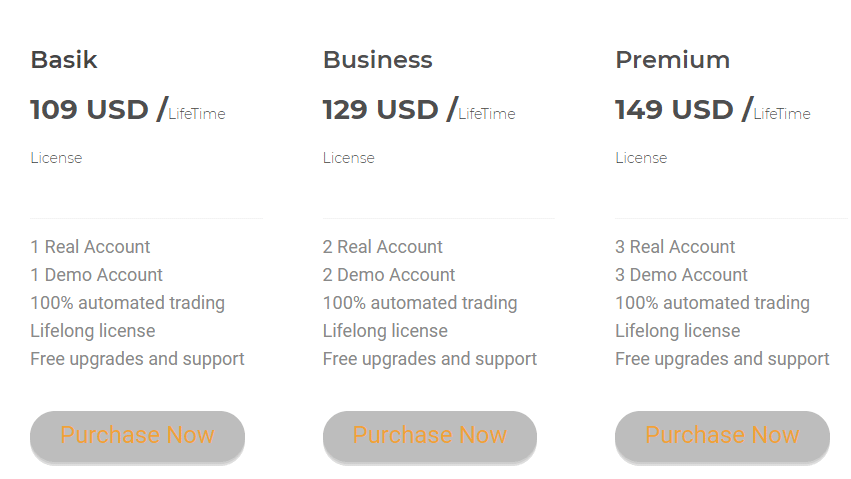Click the "3 Real Account" feature
The height and width of the screenshot is (479, 851).
click(x=675, y=247)
